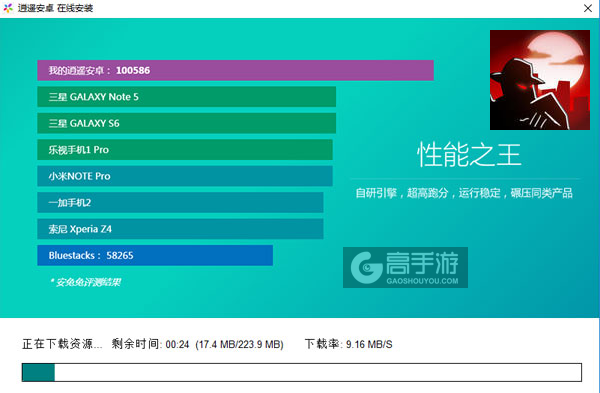Click the detective game artwork thumbnail
Screen dimensions: 600x393
(540, 80)
